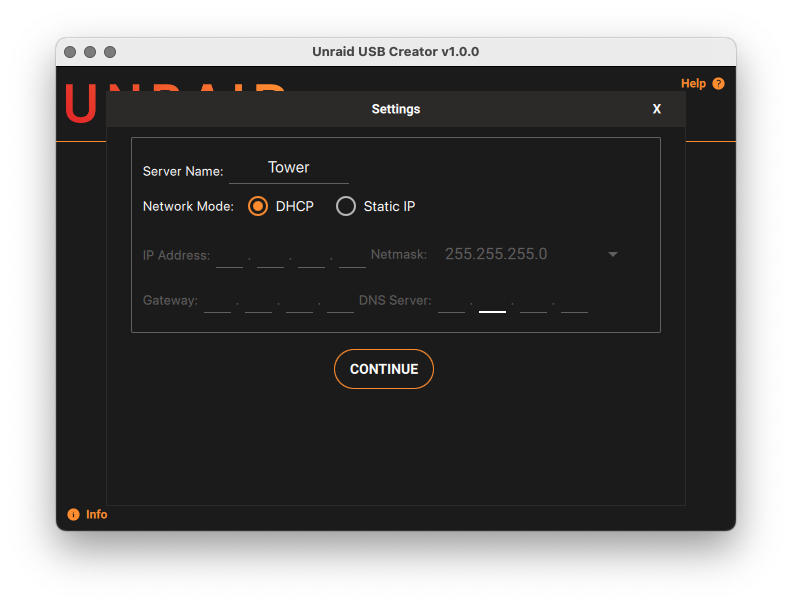Click the Info link text

96,514
